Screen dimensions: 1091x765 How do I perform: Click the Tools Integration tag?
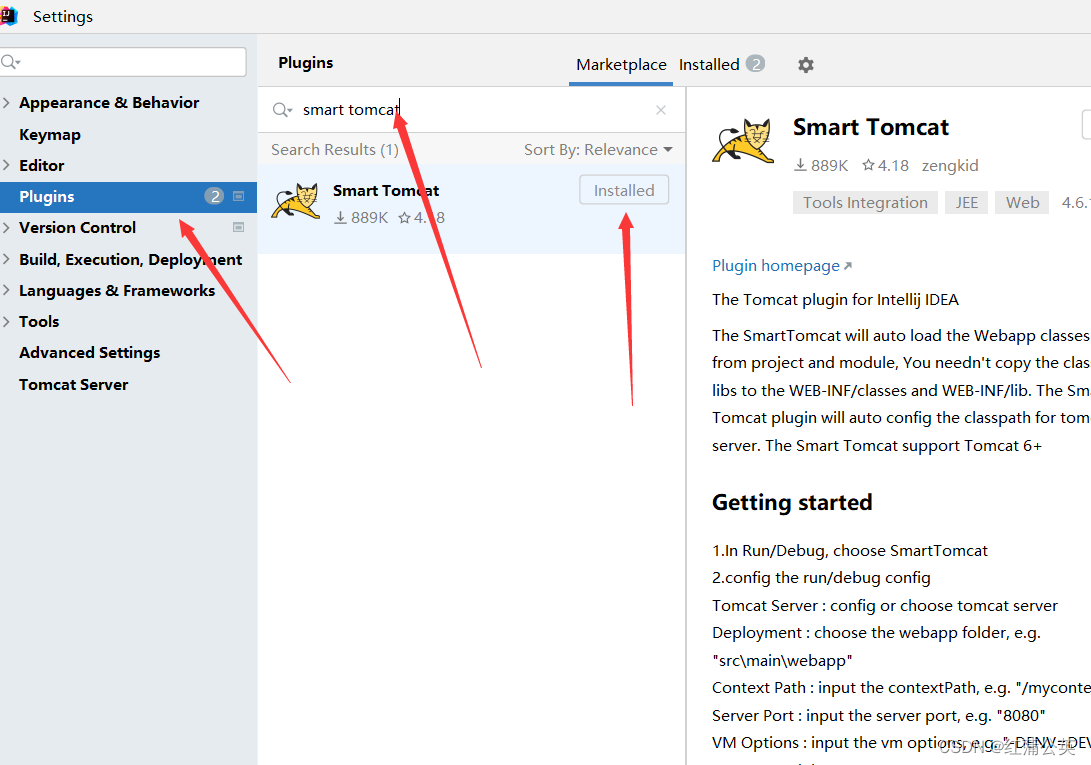click(x=865, y=203)
